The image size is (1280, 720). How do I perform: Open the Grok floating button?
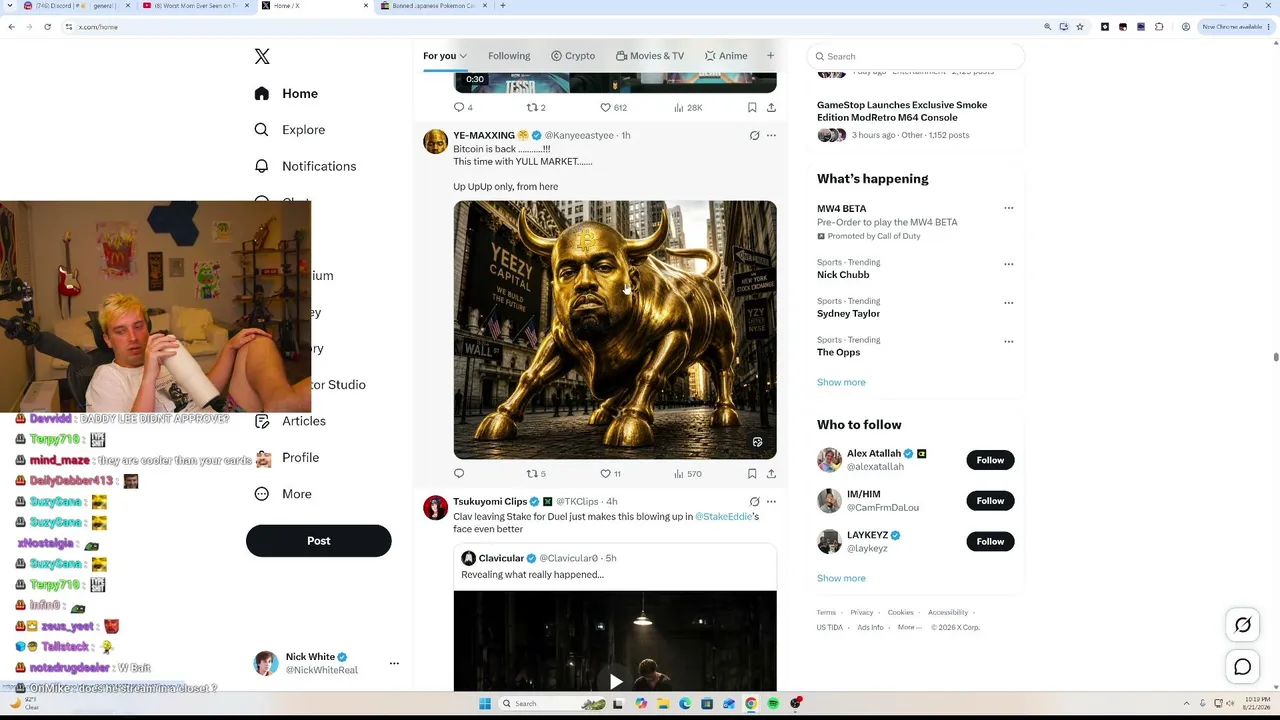(x=1243, y=625)
